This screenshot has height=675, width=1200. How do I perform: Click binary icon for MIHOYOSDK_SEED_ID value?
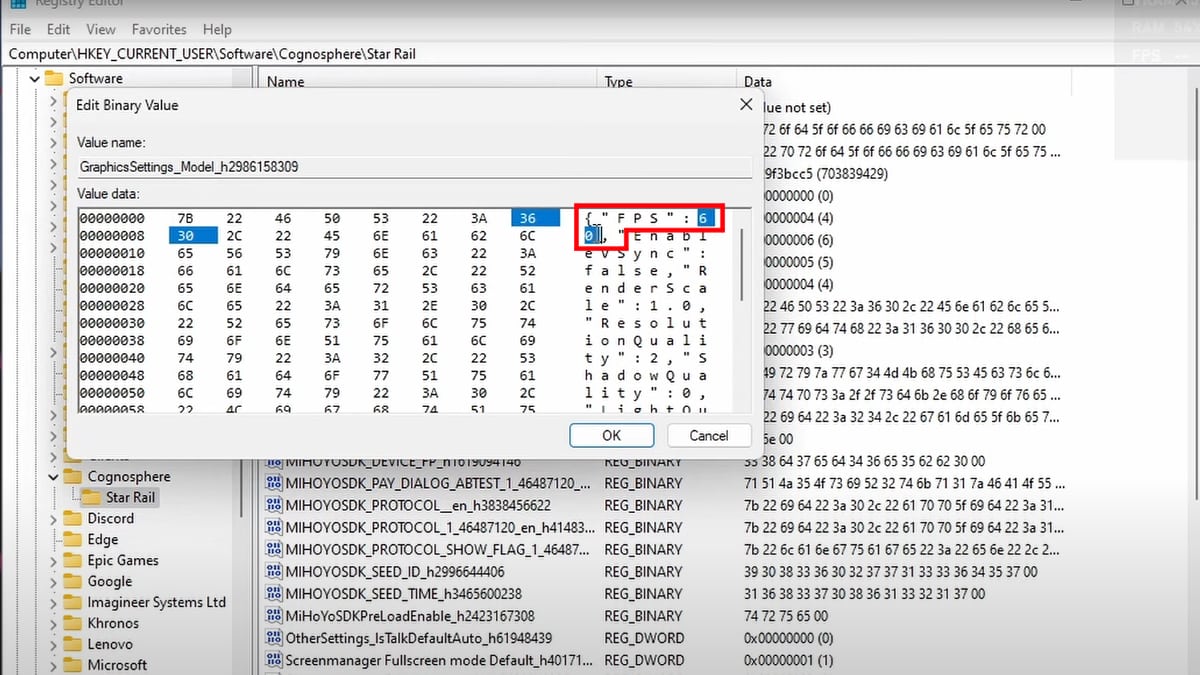pos(273,572)
